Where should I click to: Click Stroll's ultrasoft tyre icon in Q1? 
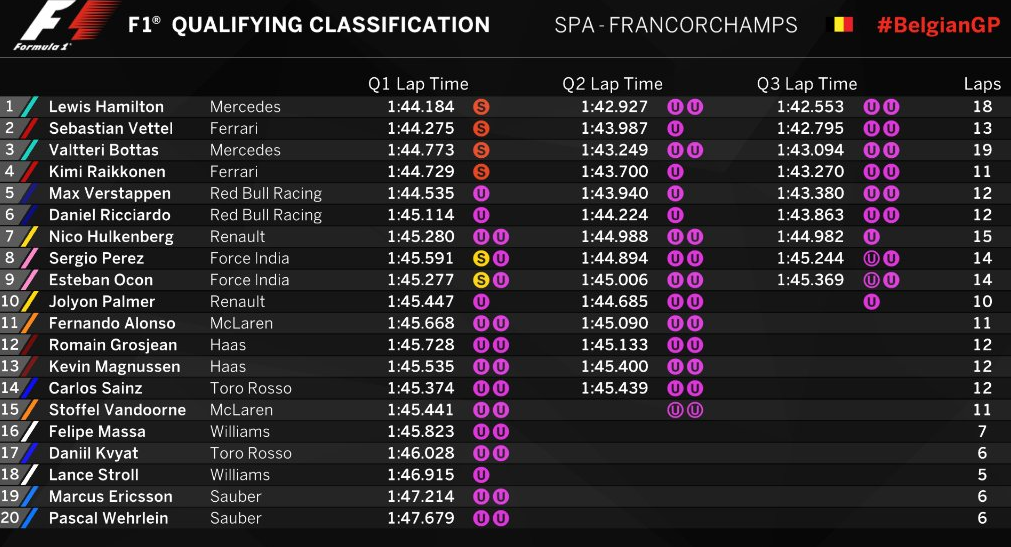click(481, 475)
